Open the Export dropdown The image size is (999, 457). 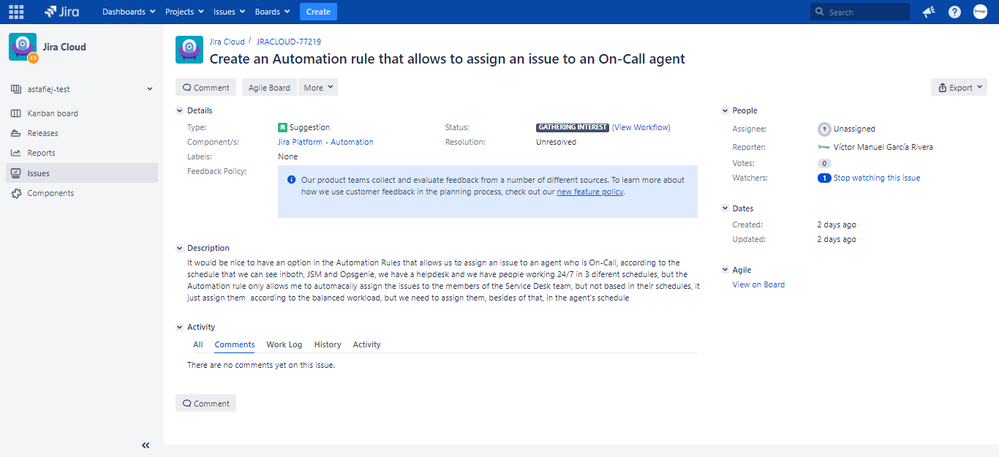(959, 87)
